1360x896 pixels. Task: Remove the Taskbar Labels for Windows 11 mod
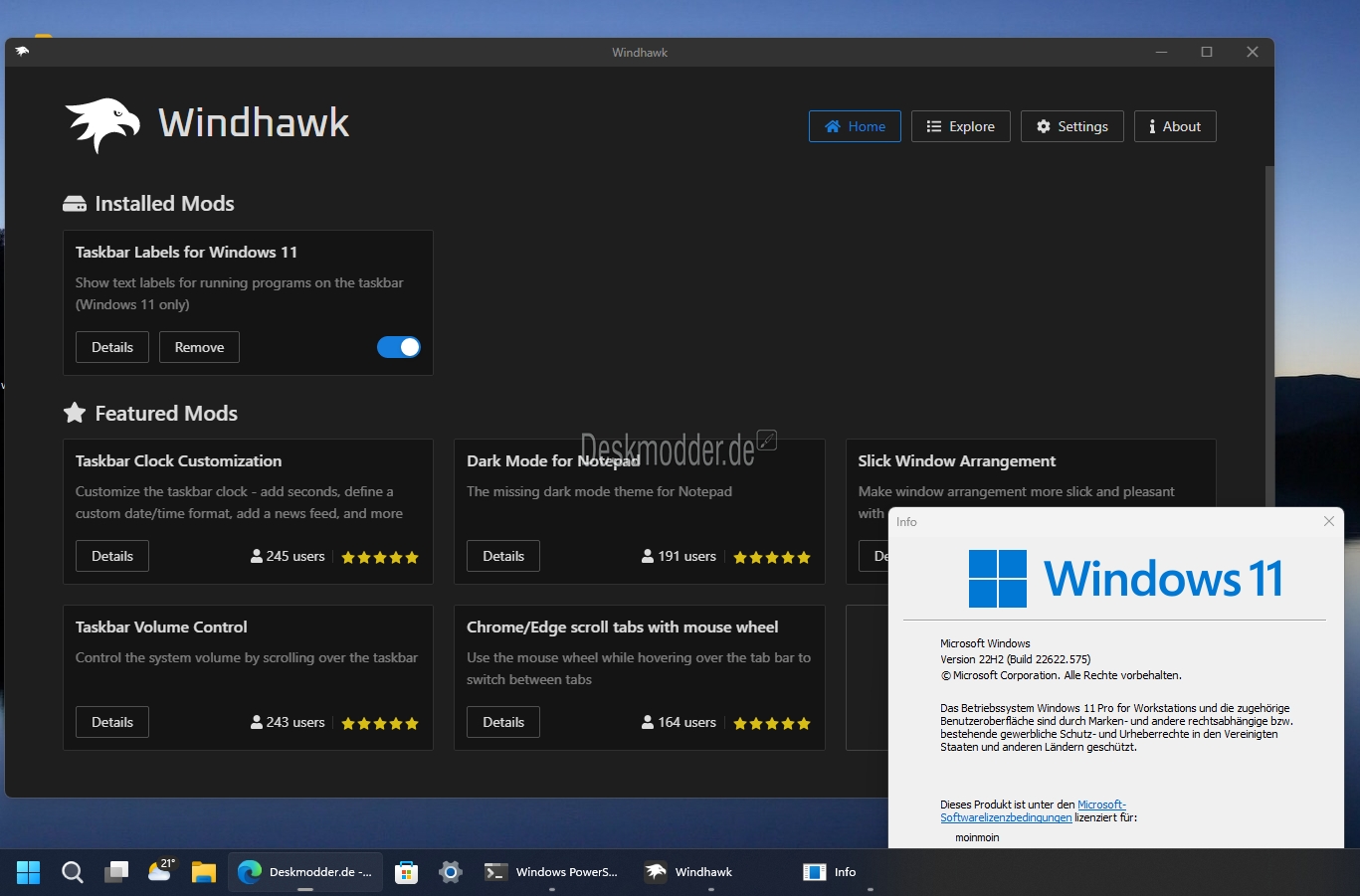(199, 347)
